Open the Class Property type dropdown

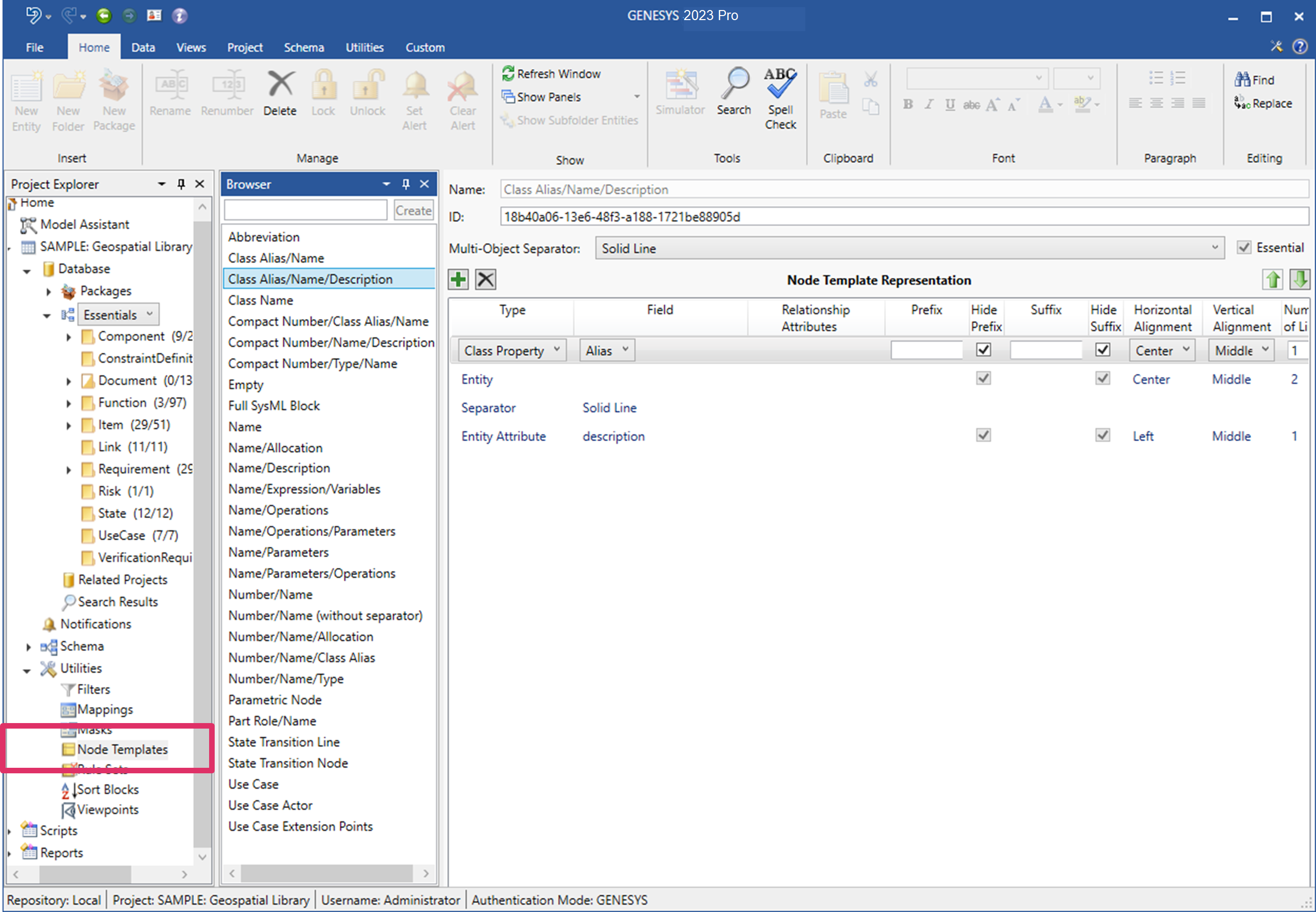coord(512,350)
